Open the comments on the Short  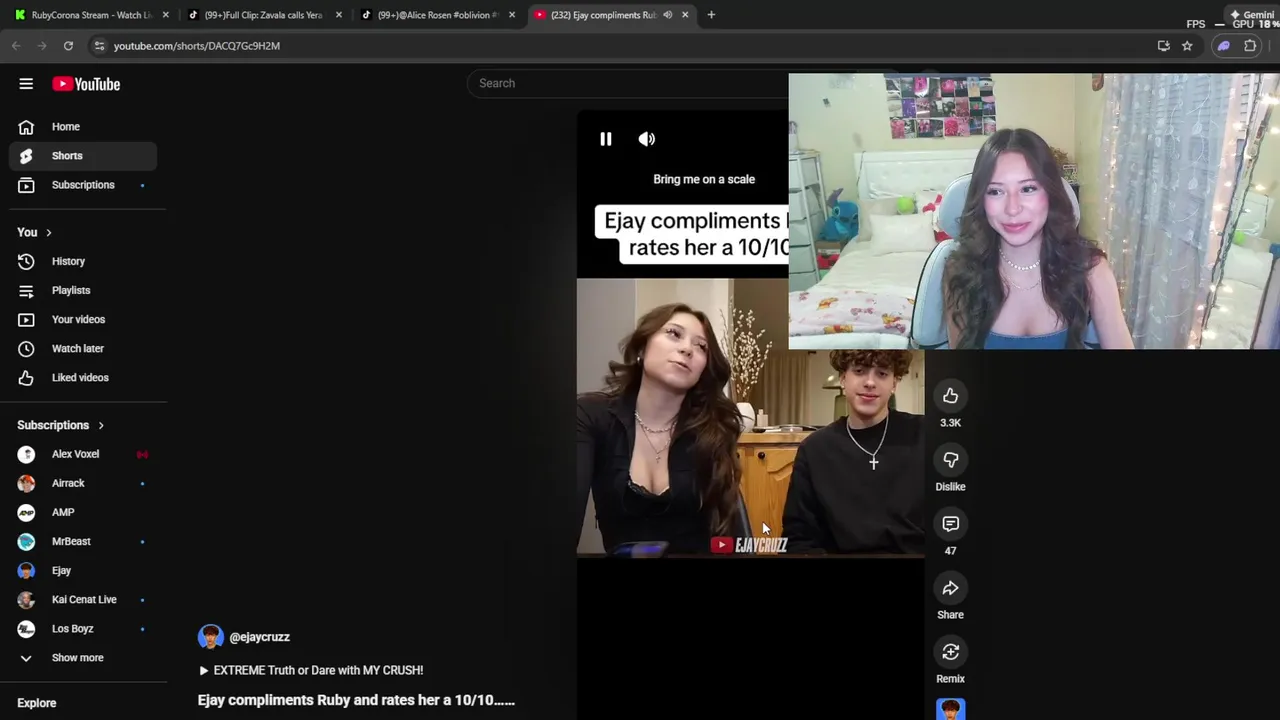(x=950, y=524)
